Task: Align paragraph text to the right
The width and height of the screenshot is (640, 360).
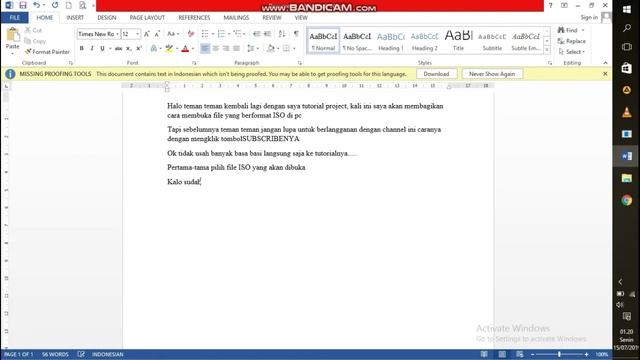Action: 226,49
